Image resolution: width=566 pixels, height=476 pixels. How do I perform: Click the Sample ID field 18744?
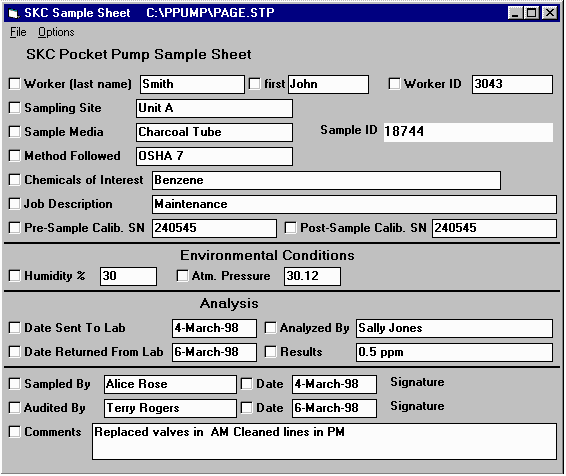(x=468, y=132)
